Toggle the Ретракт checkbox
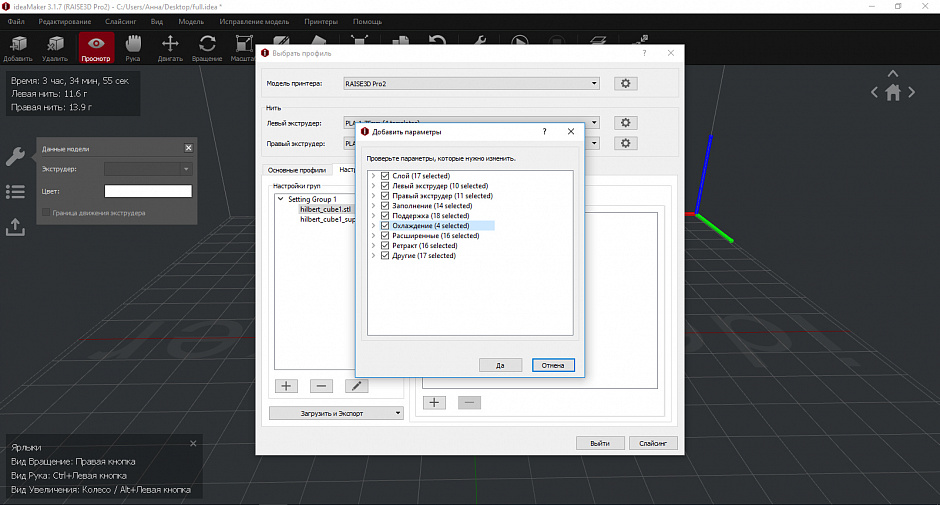 pos(385,246)
